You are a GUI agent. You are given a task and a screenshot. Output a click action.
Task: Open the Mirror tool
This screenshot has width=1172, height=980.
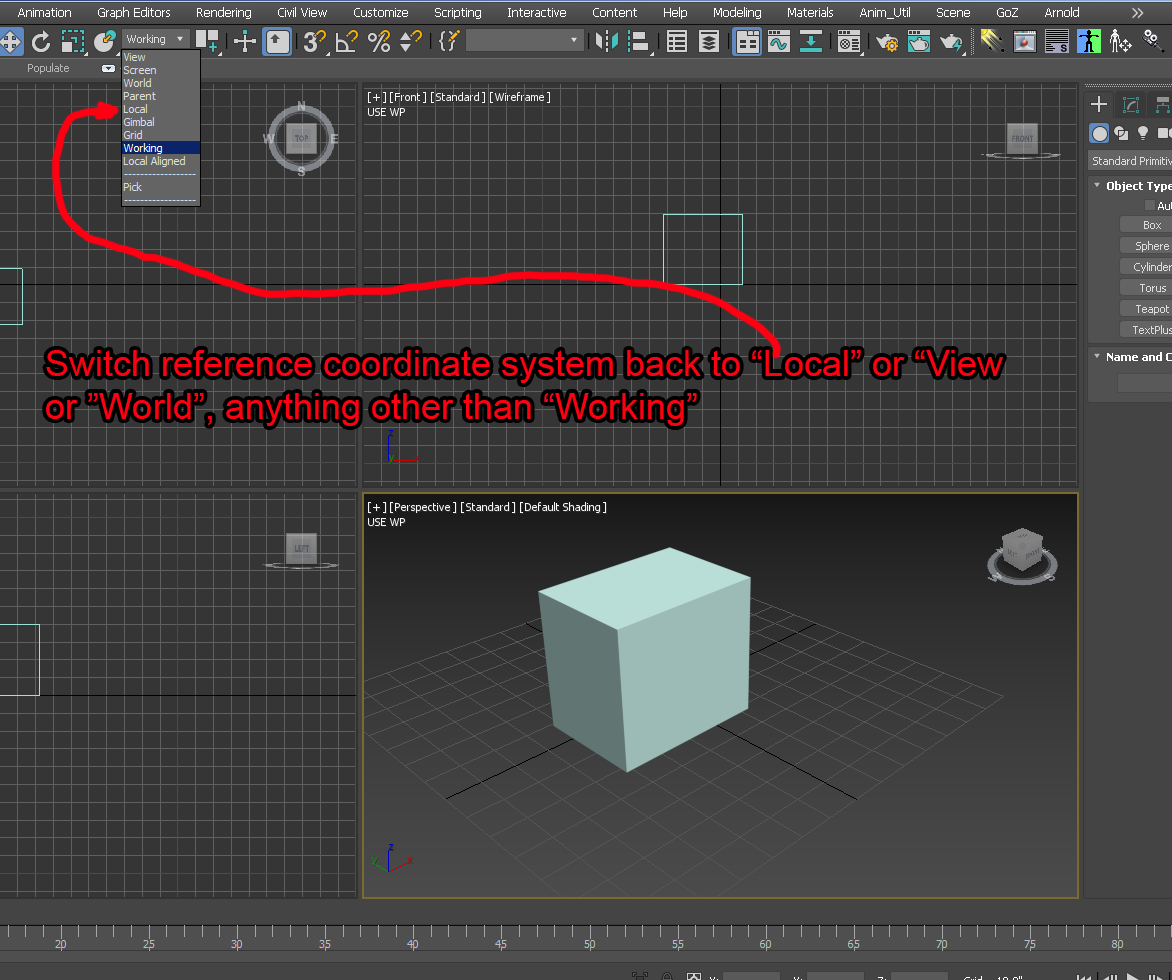(x=606, y=41)
